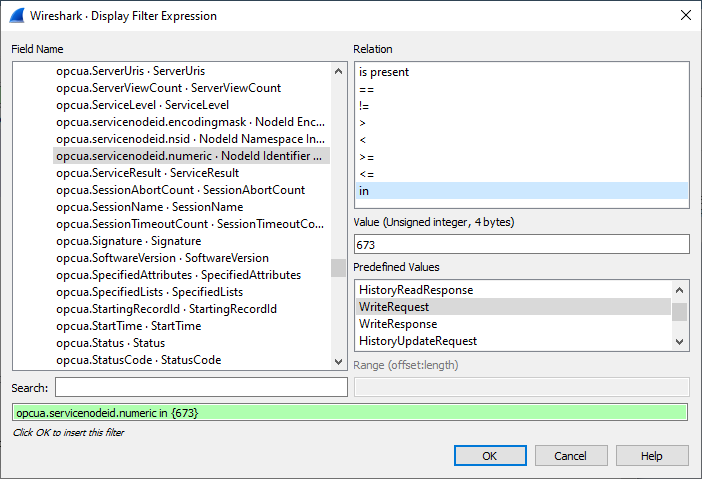Select opcua.SessionAbortCount field
This screenshot has height=479, width=702.
click(191, 190)
